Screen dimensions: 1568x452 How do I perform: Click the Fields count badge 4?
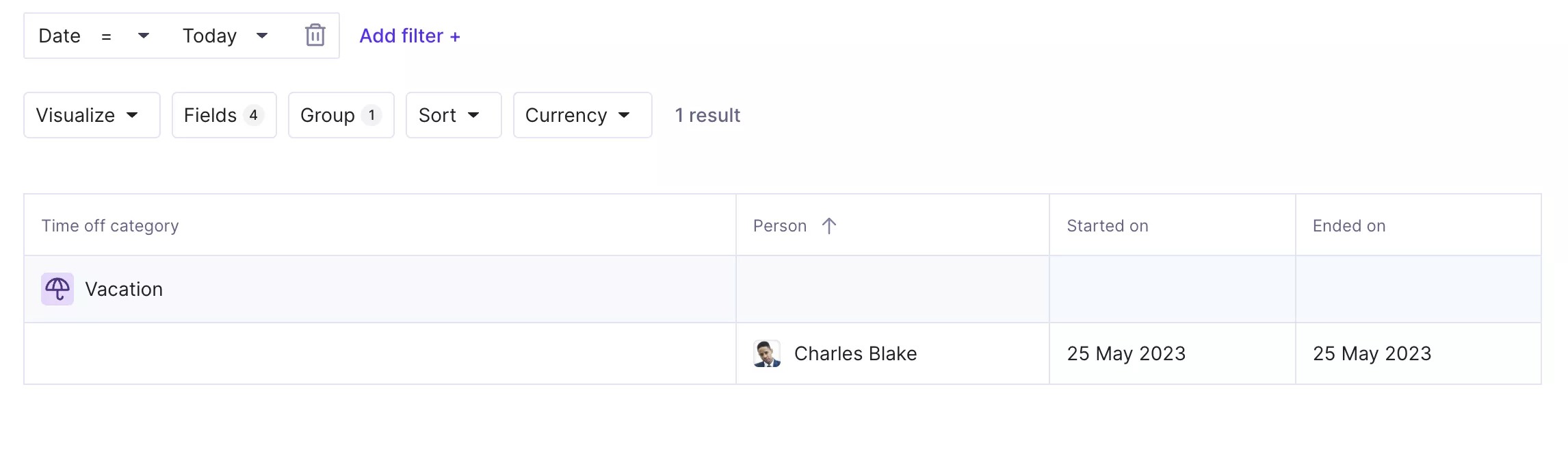pos(254,115)
